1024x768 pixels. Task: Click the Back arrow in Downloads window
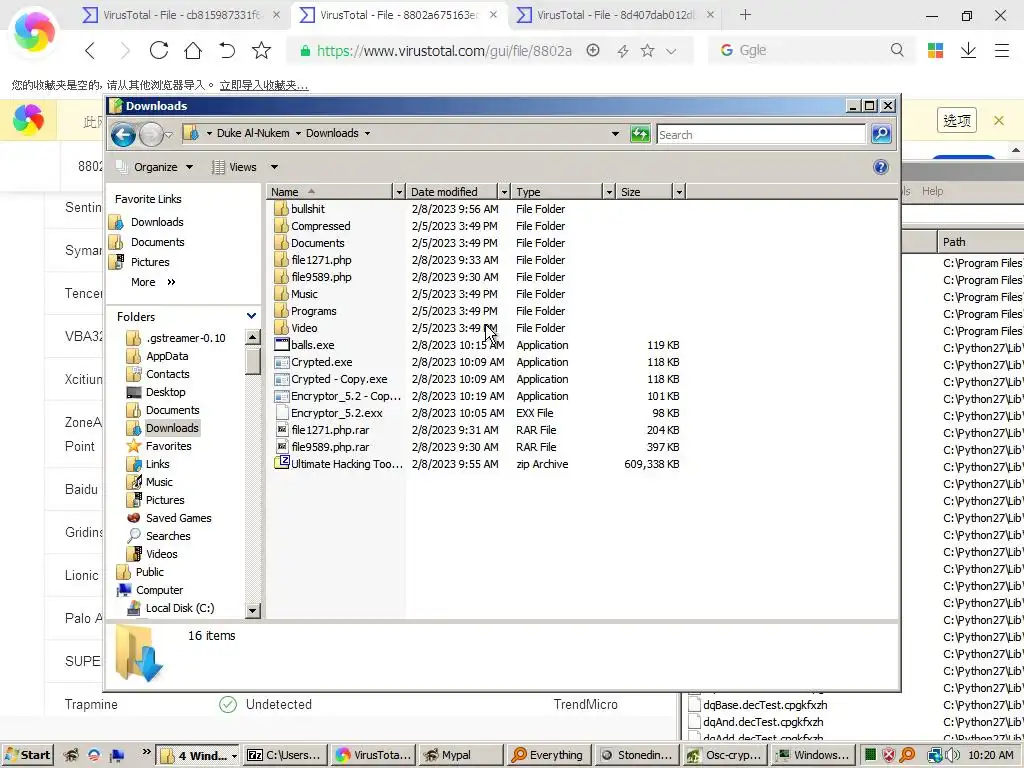click(123, 135)
